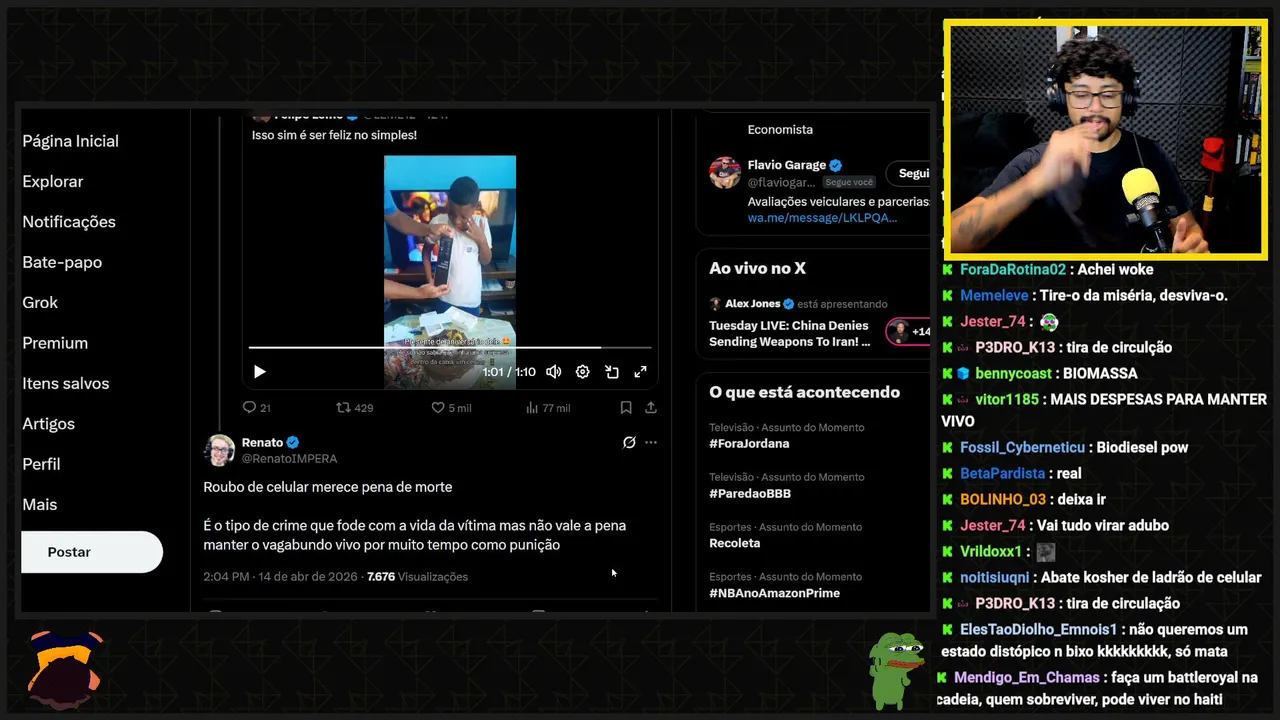
Task: Open Bate-papo messages
Action: pos(62,262)
